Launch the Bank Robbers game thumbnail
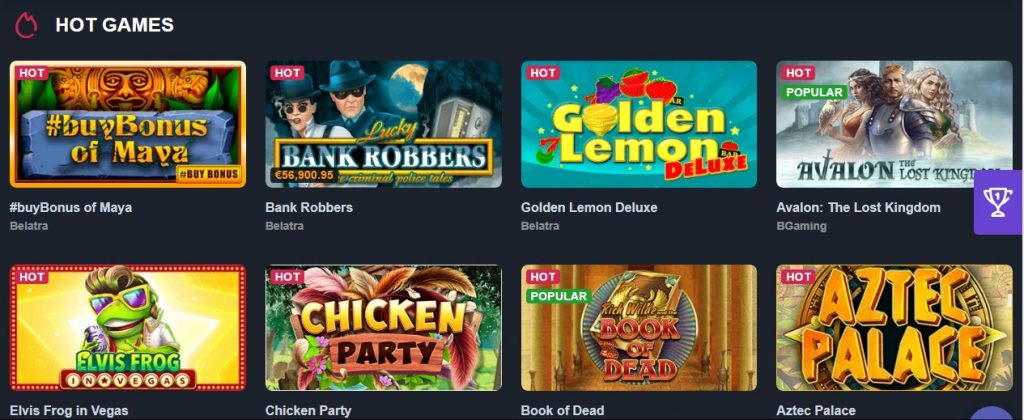 pyautogui.click(x=383, y=124)
